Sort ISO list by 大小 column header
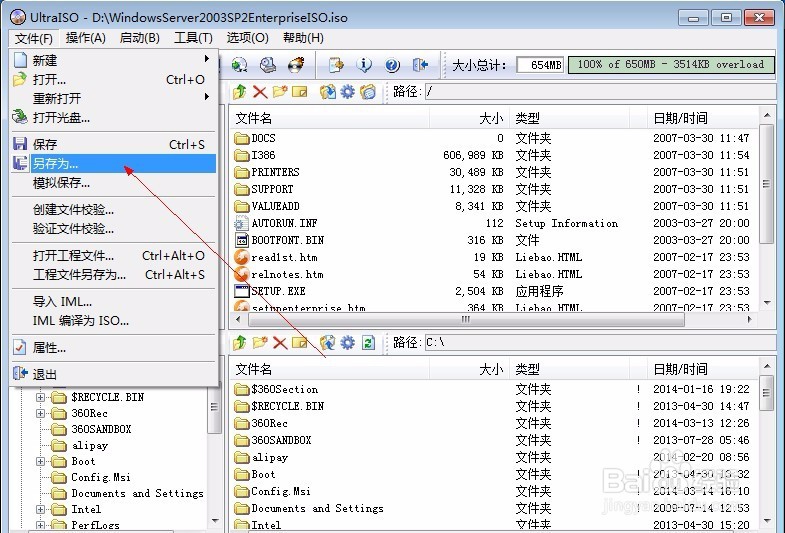Image resolution: width=785 pixels, height=533 pixels. click(469, 119)
